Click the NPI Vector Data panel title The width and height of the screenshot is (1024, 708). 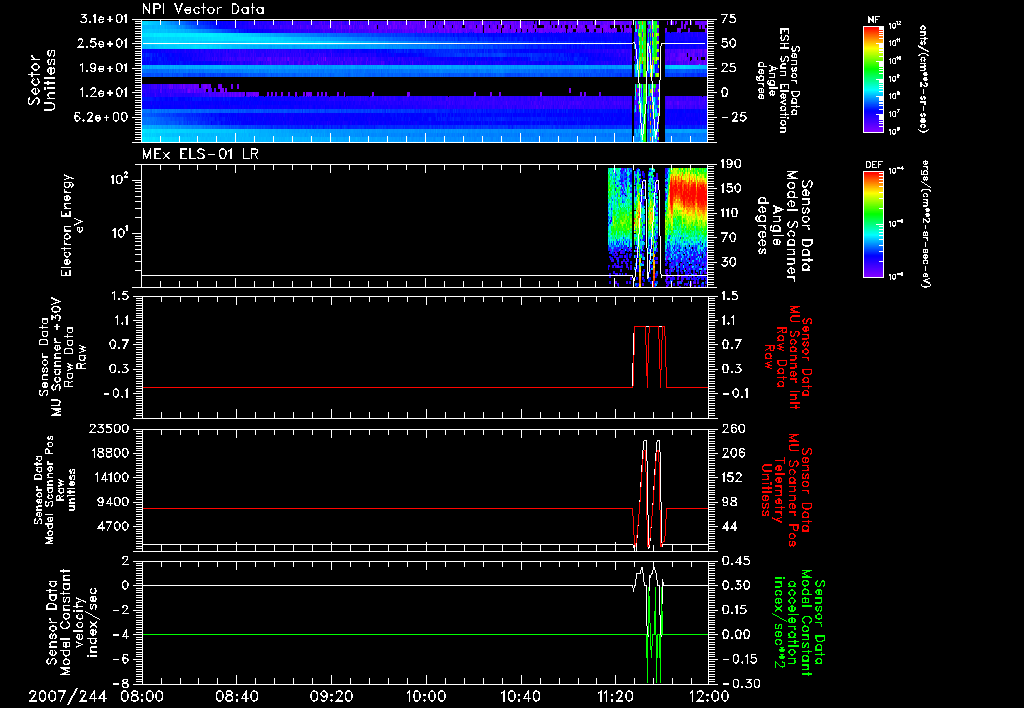[204, 9]
